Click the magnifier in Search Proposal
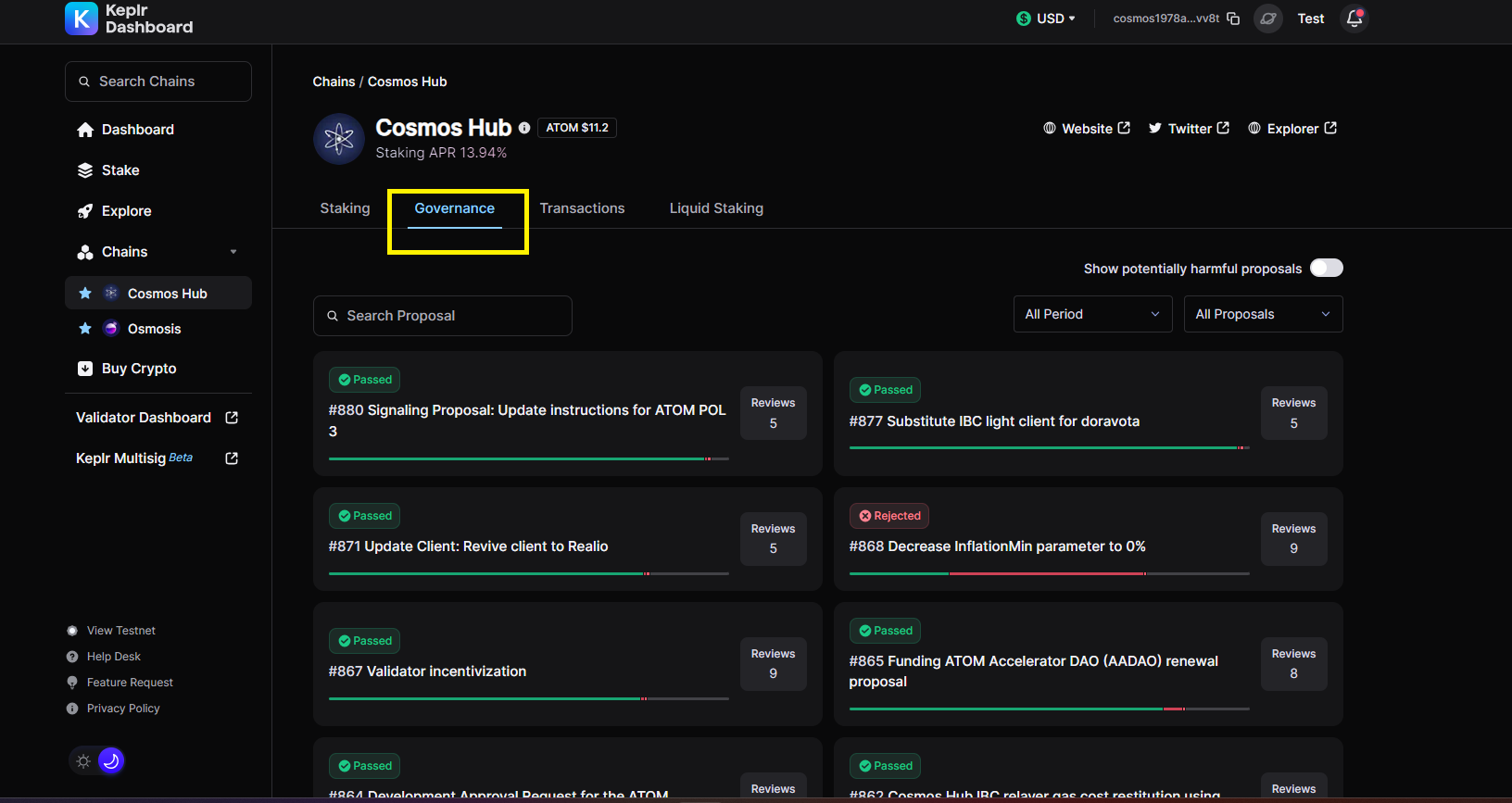The width and height of the screenshot is (1512, 803). (x=333, y=316)
